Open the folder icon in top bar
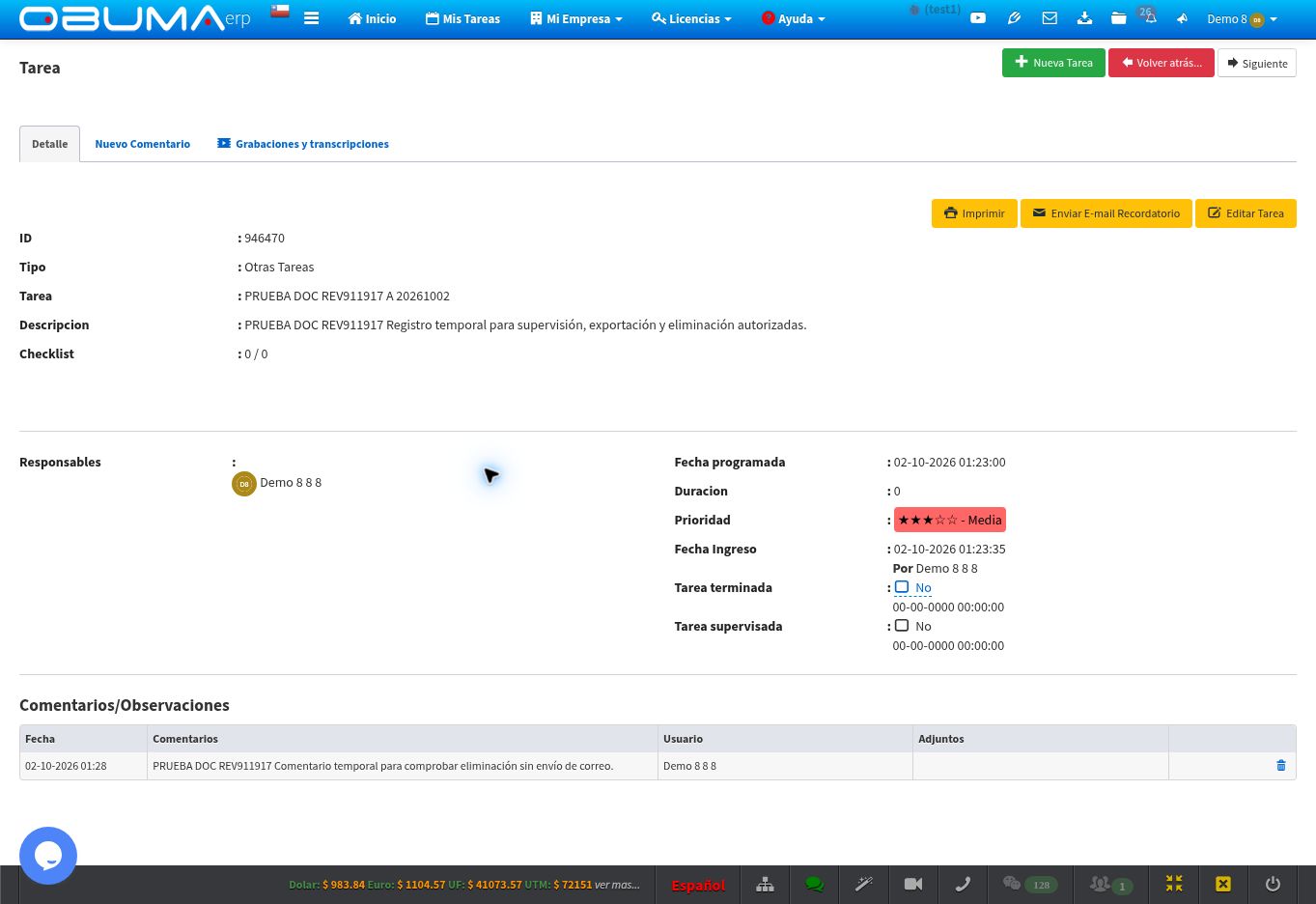 (1118, 18)
